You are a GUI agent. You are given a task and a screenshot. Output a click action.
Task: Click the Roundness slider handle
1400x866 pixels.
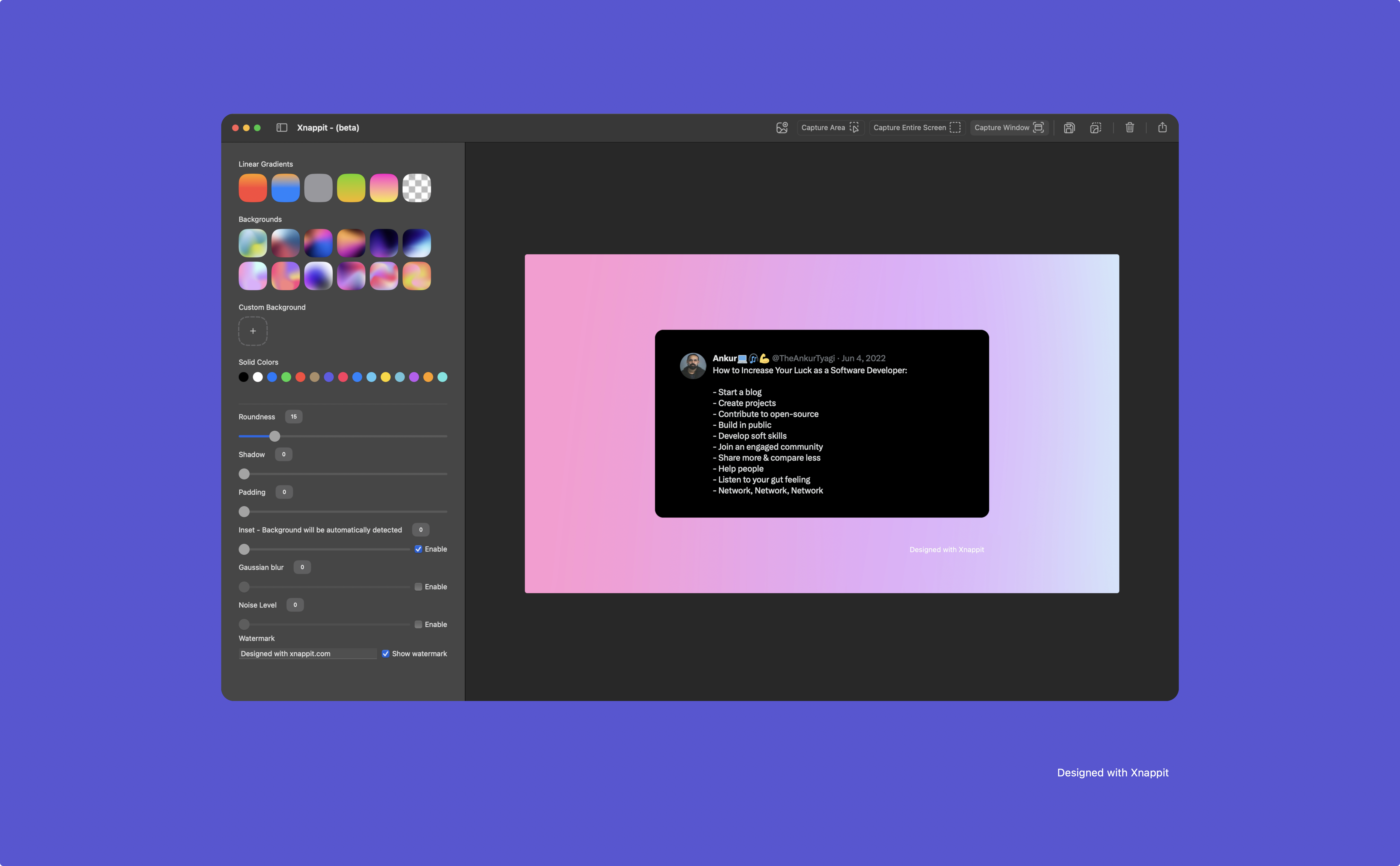coord(275,437)
